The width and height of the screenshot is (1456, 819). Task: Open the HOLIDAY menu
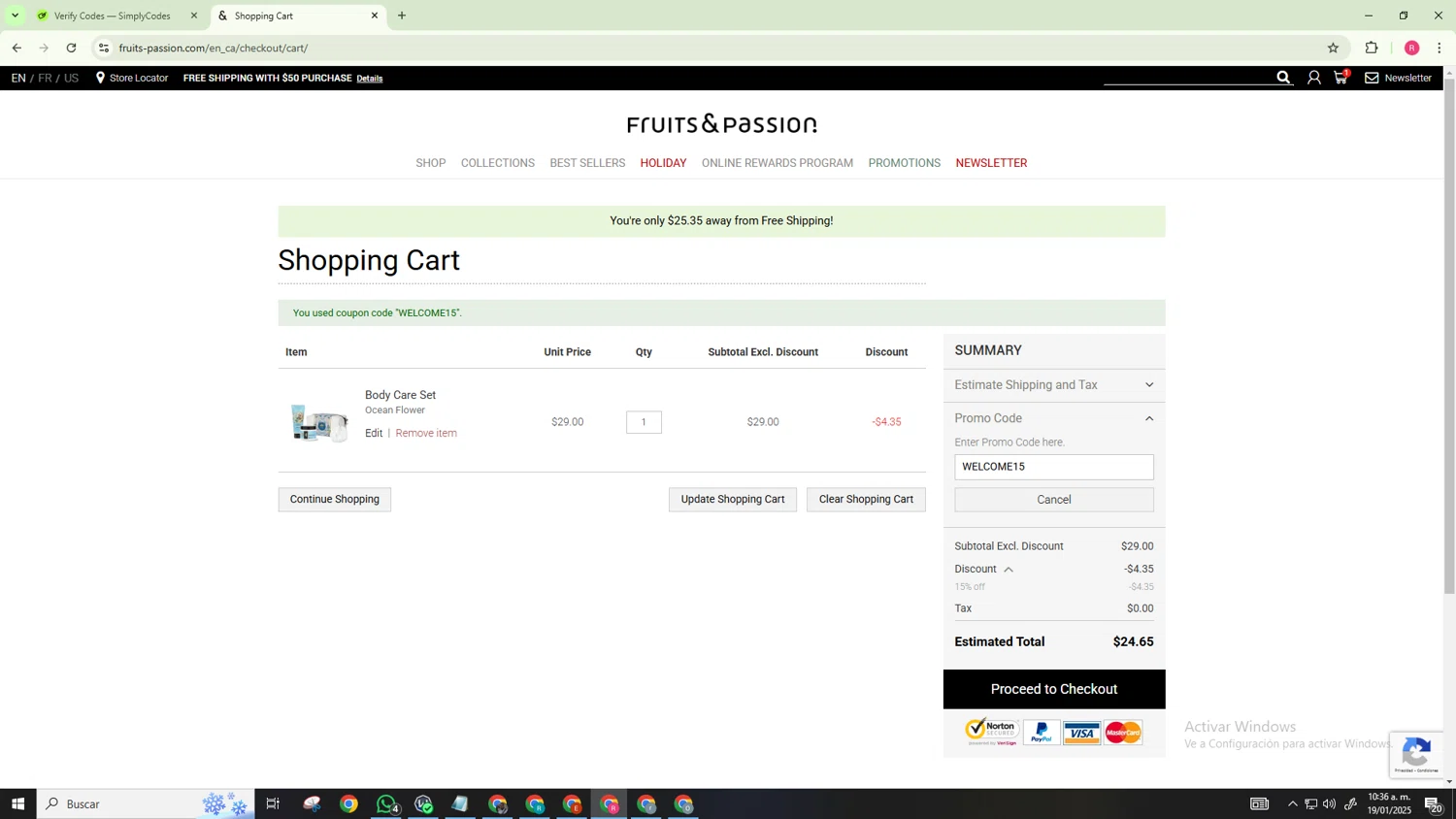pos(663,163)
